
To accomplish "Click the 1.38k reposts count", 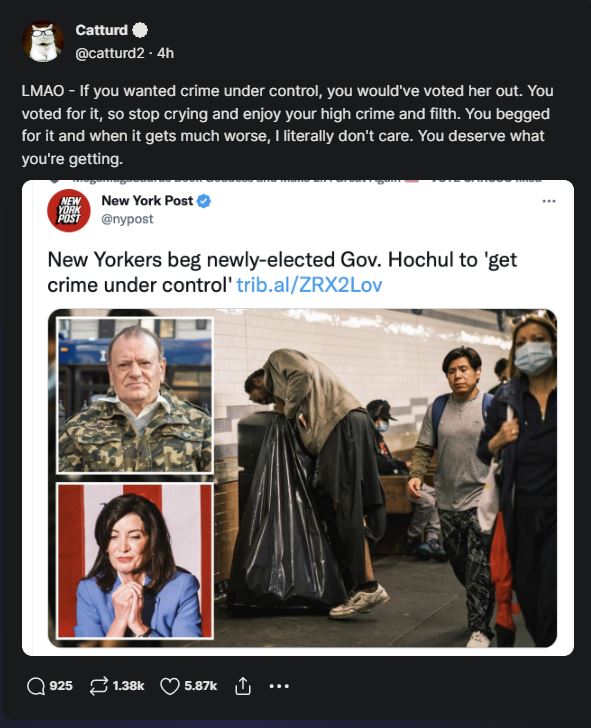I will click(128, 686).
